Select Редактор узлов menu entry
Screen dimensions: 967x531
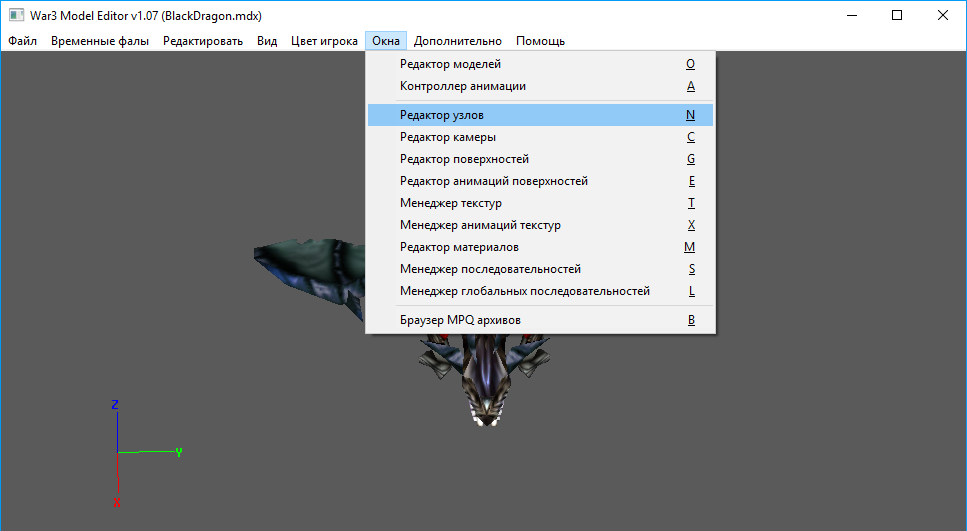(x=540, y=115)
